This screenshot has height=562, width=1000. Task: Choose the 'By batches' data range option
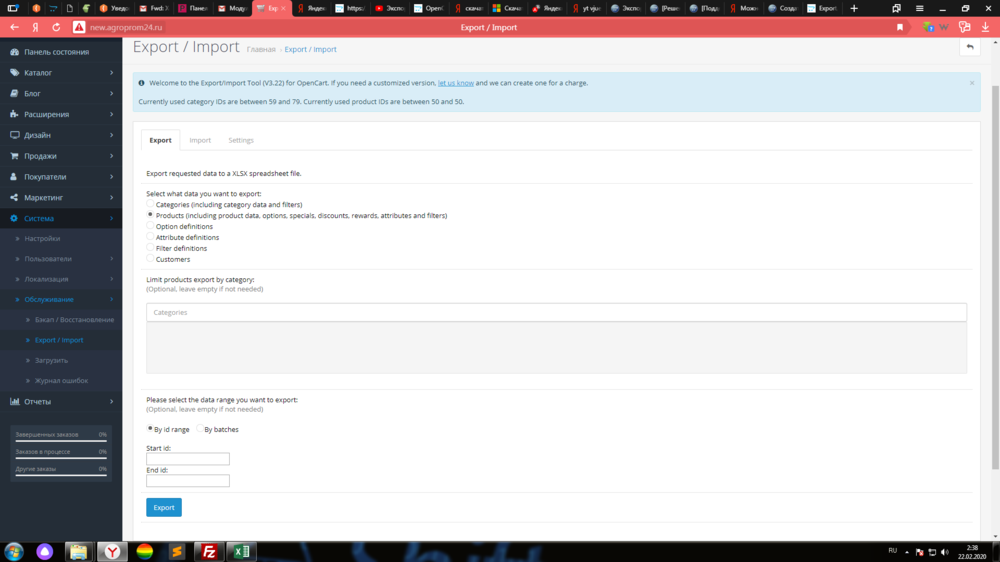pyautogui.click(x=199, y=429)
